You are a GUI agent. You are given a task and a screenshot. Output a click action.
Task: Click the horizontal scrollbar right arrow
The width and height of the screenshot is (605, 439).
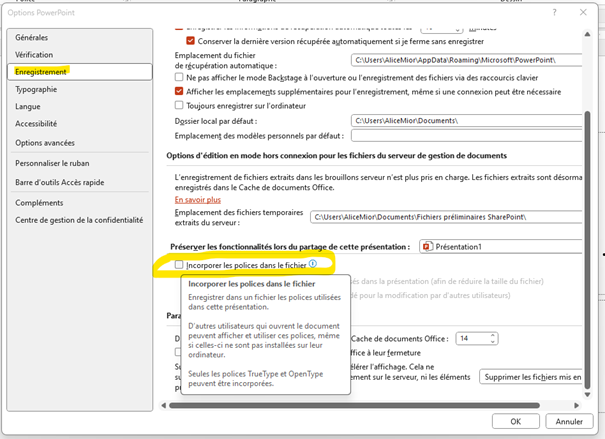click(576, 405)
